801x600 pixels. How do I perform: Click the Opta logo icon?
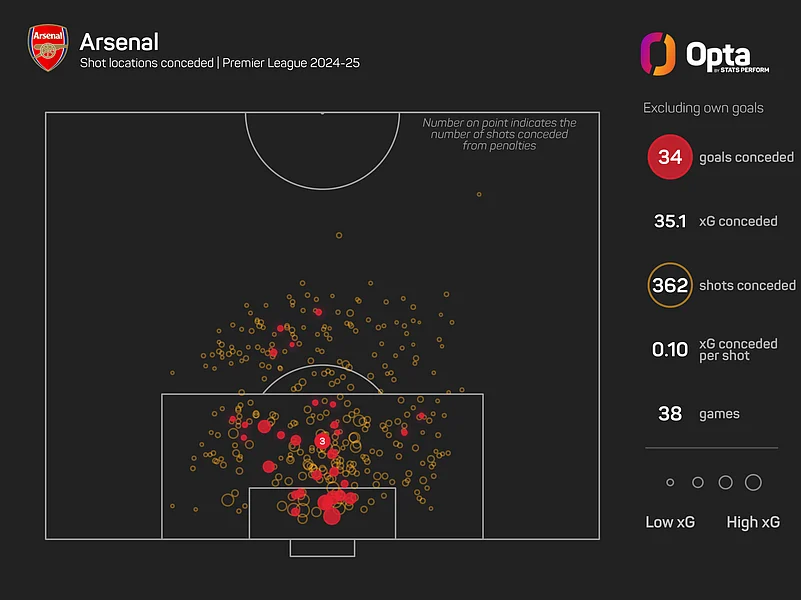658,54
